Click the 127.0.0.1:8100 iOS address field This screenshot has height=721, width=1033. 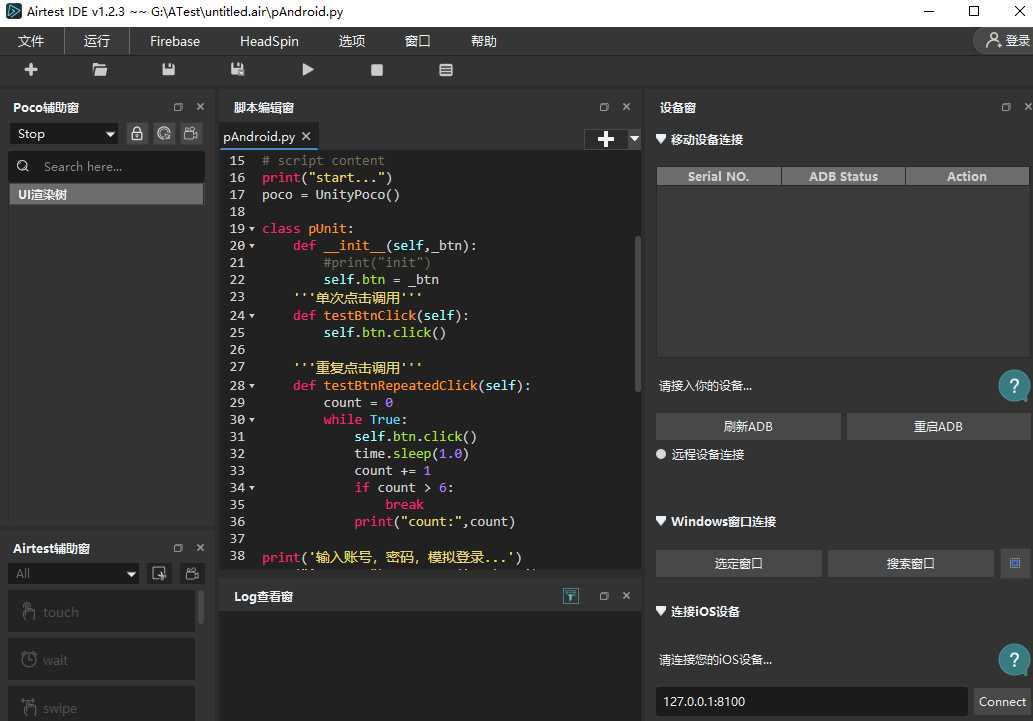812,701
